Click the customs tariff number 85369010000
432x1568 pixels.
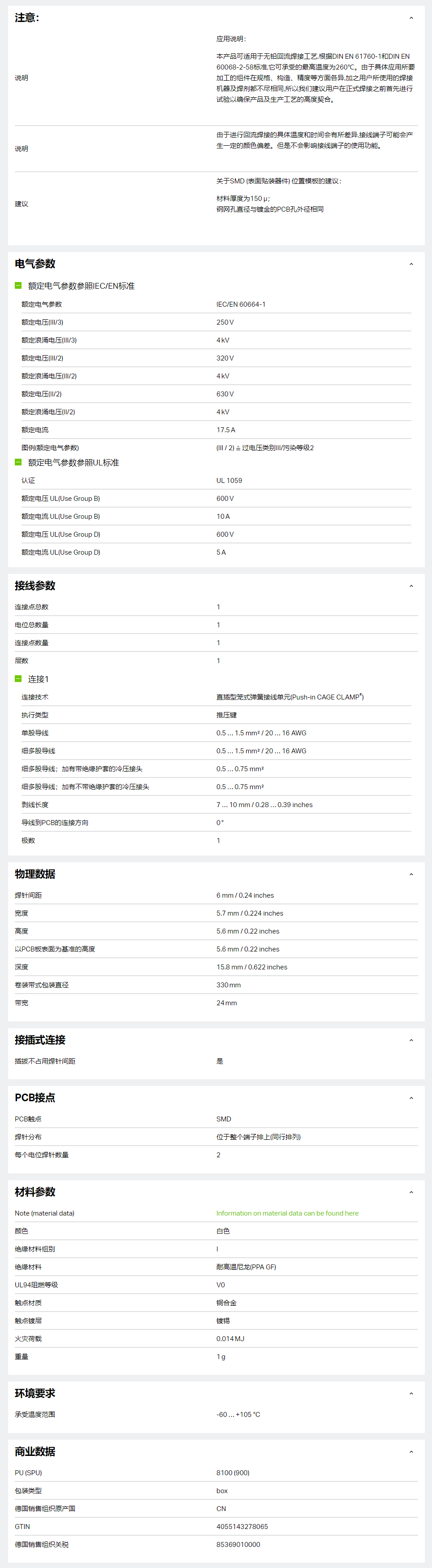click(x=238, y=1544)
